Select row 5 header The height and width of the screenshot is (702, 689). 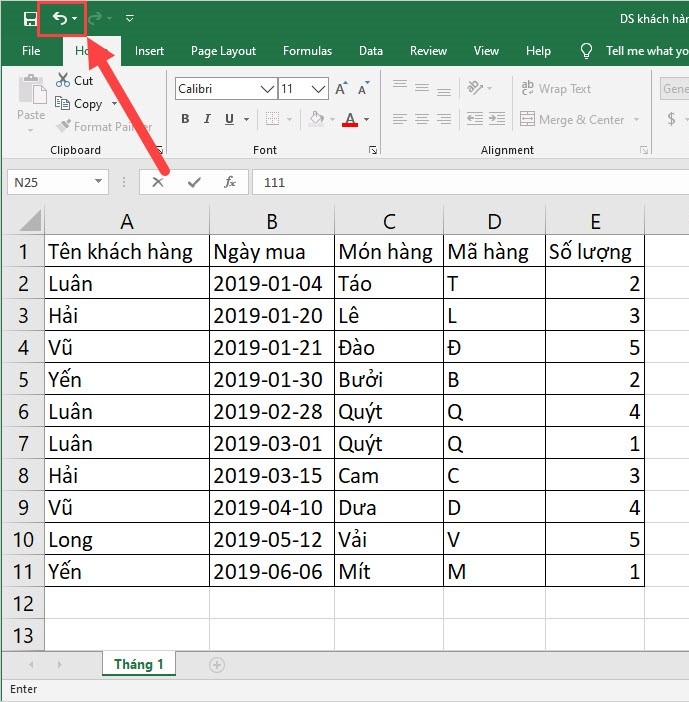tap(23, 380)
